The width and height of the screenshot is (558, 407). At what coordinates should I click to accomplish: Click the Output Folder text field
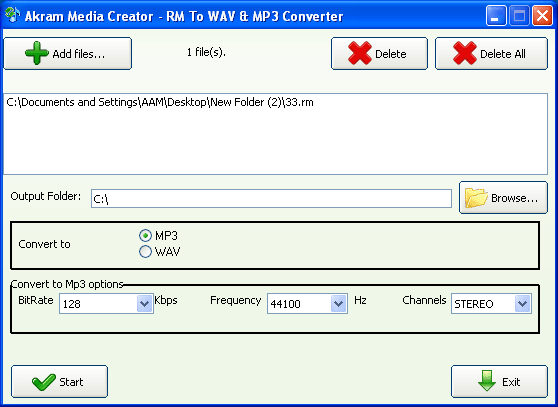271,199
